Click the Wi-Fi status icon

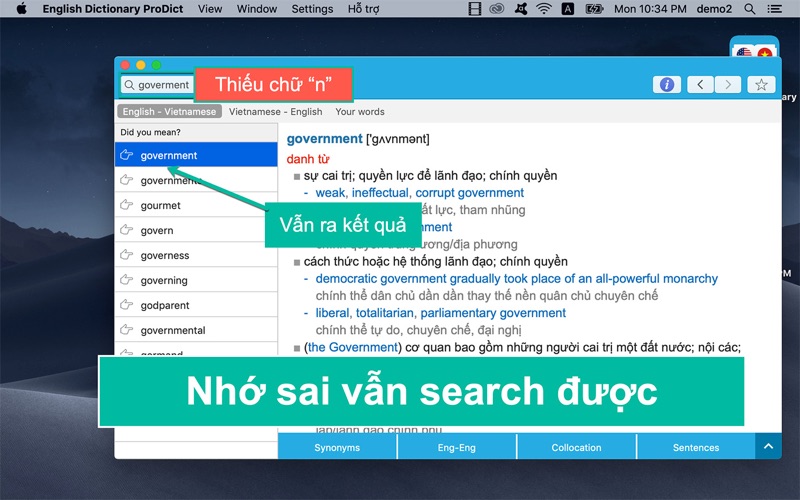click(544, 9)
